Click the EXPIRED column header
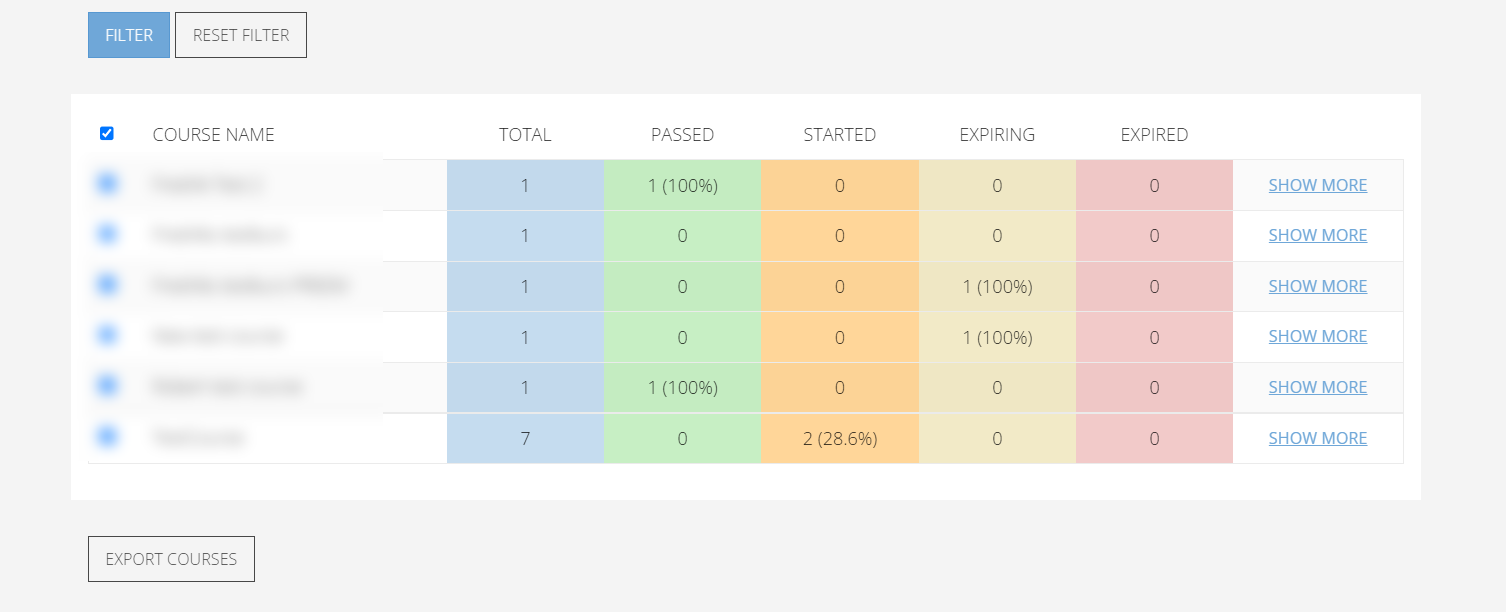 [x=1154, y=135]
